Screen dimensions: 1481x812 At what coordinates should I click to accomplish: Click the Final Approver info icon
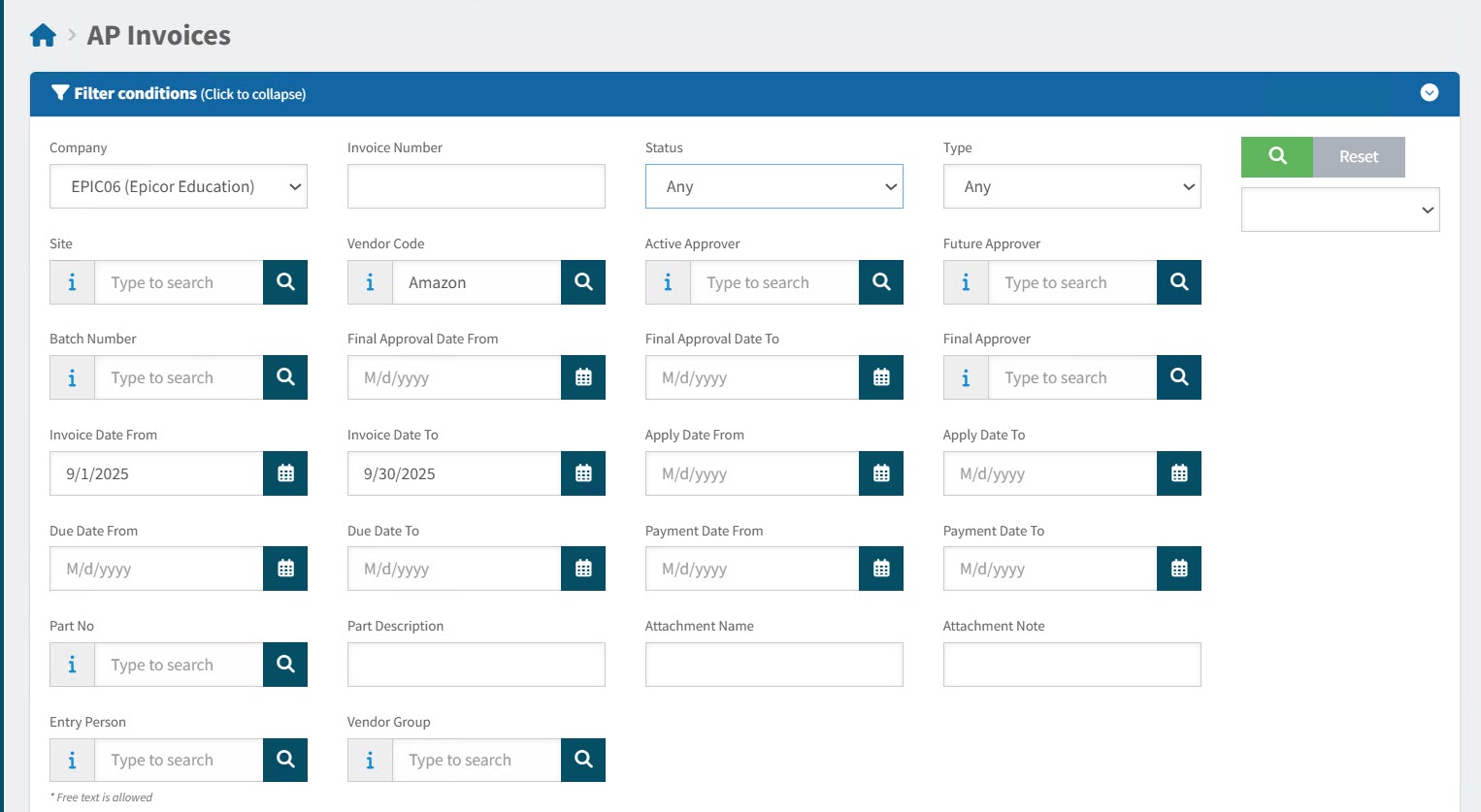click(x=966, y=377)
